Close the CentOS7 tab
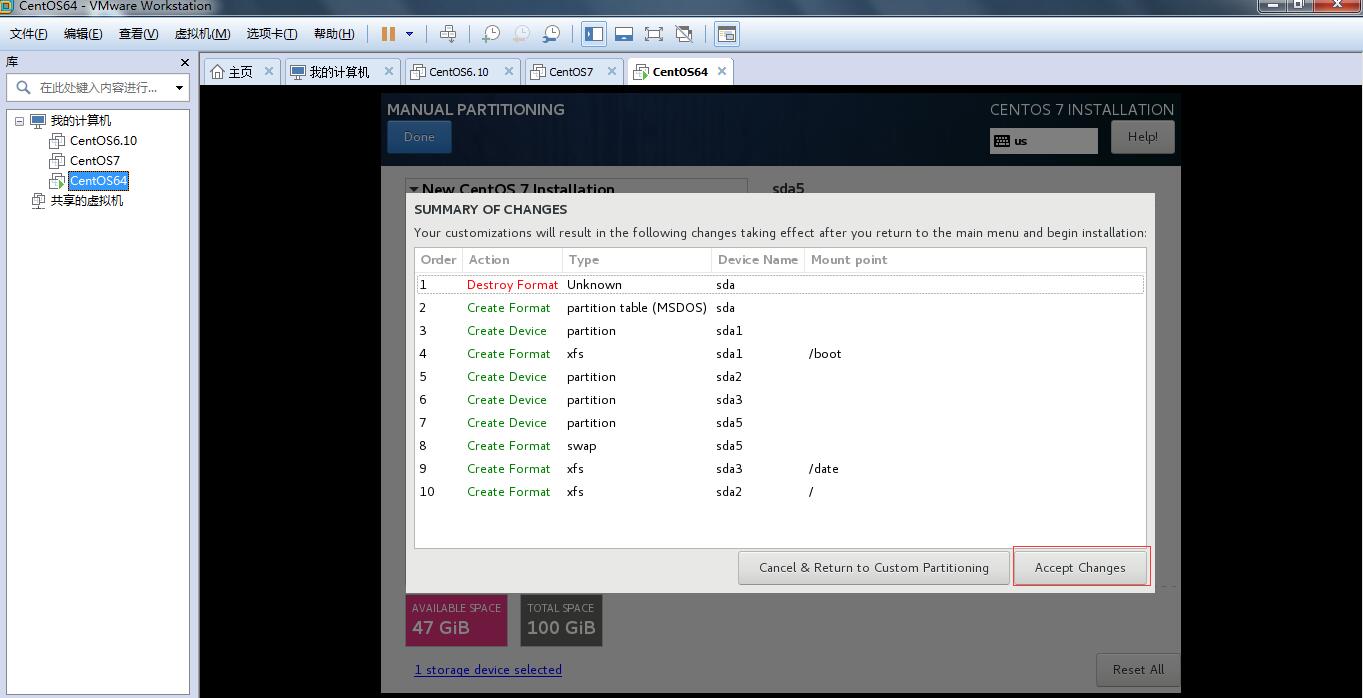Screen dimensions: 1363x698 click(x=611, y=72)
